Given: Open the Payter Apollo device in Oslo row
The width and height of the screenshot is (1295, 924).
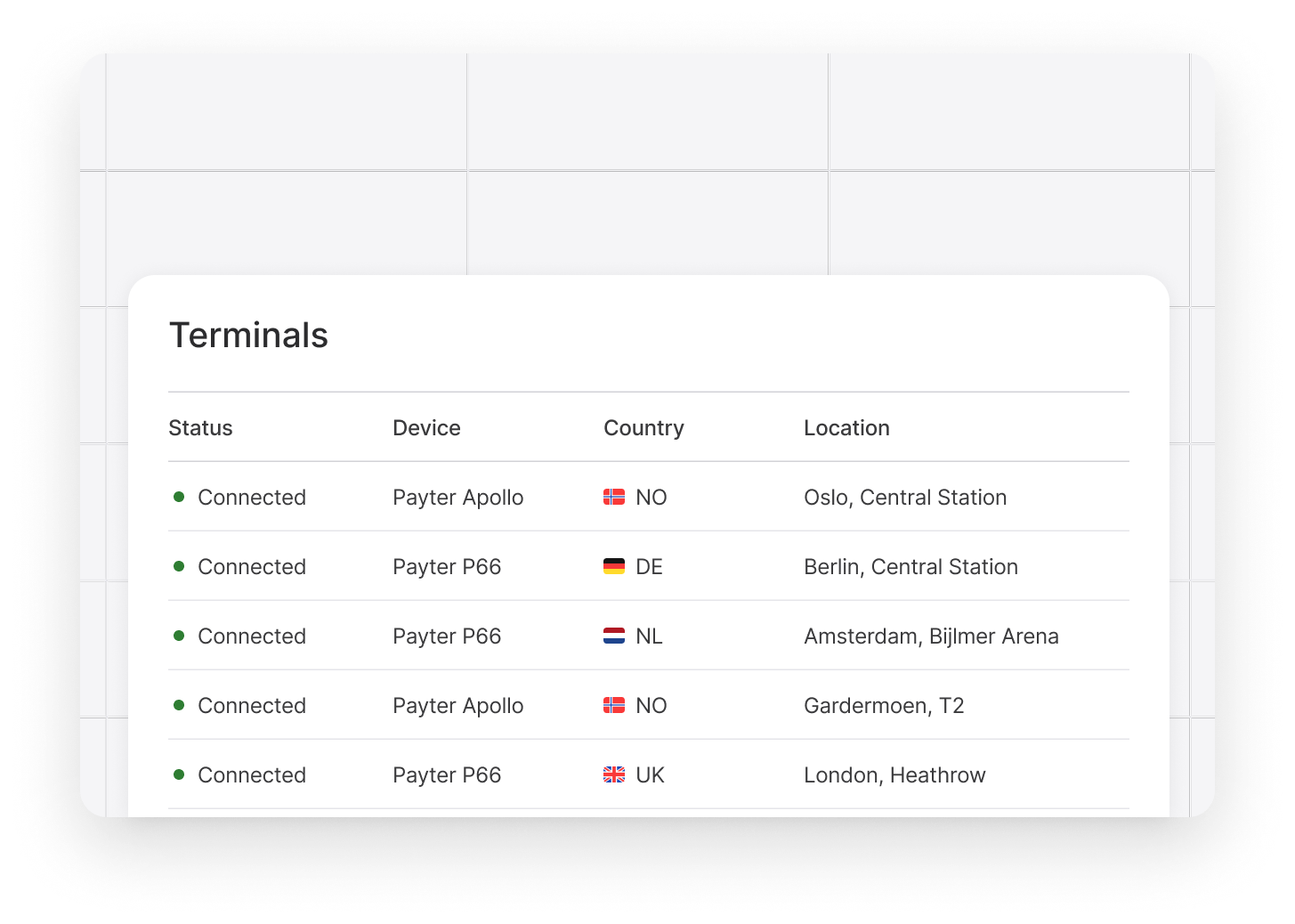Looking at the screenshot, I should click(x=457, y=497).
